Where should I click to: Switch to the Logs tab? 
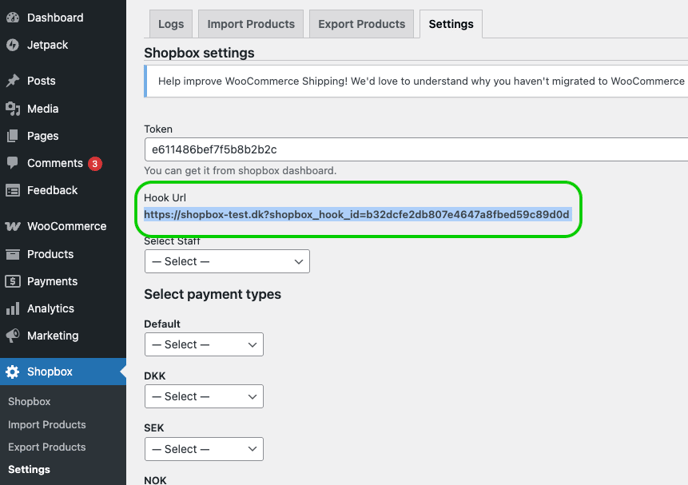pyautogui.click(x=171, y=24)
